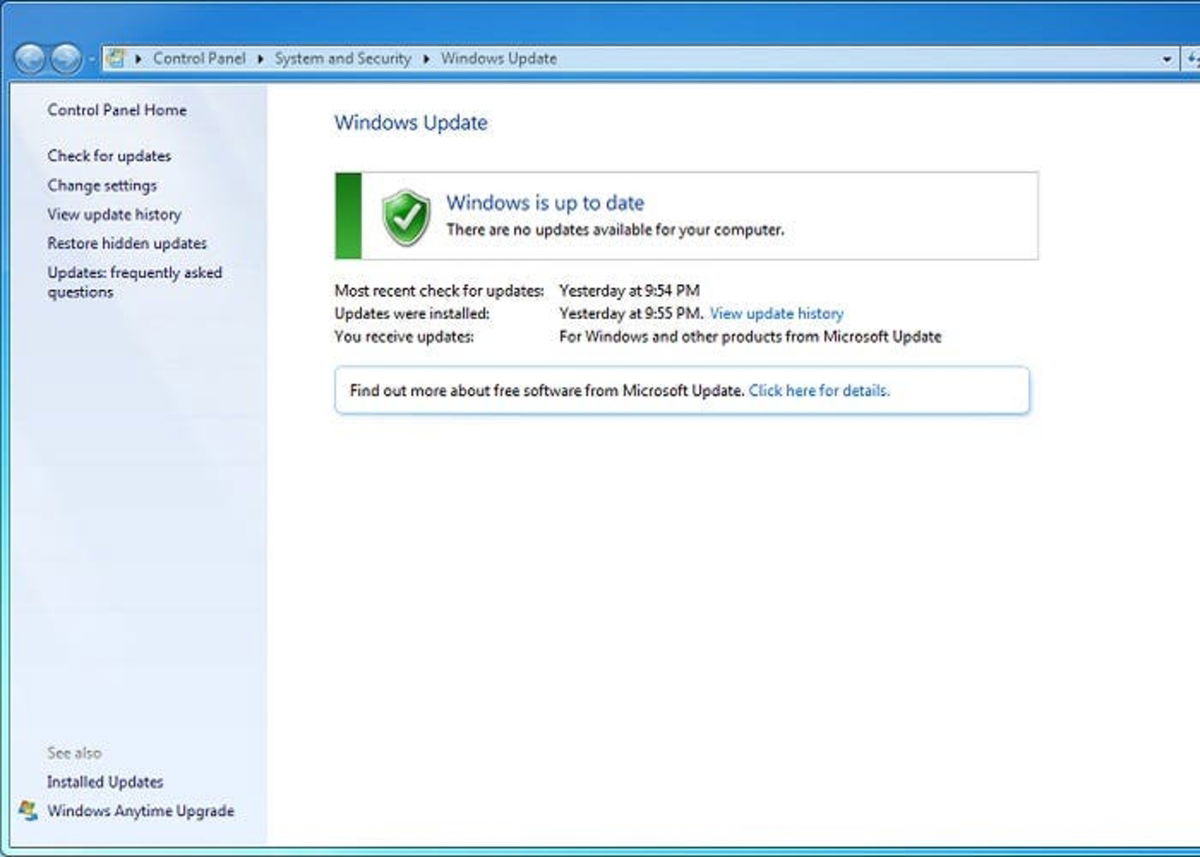
Task: Expand the arrow after System and Security
Action: coord(424,58)
